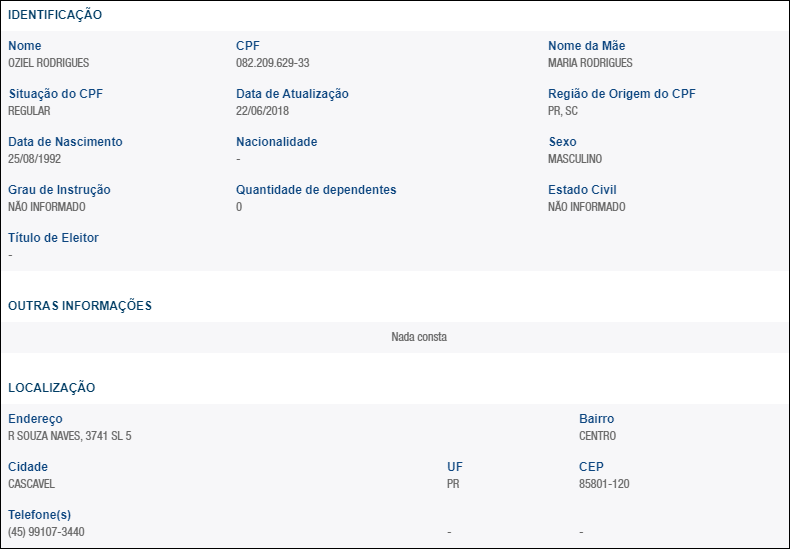Click the name OZIEL RODRIGUES
The height and width of the screenshot is (549, 790).
[x=48, y=63]
